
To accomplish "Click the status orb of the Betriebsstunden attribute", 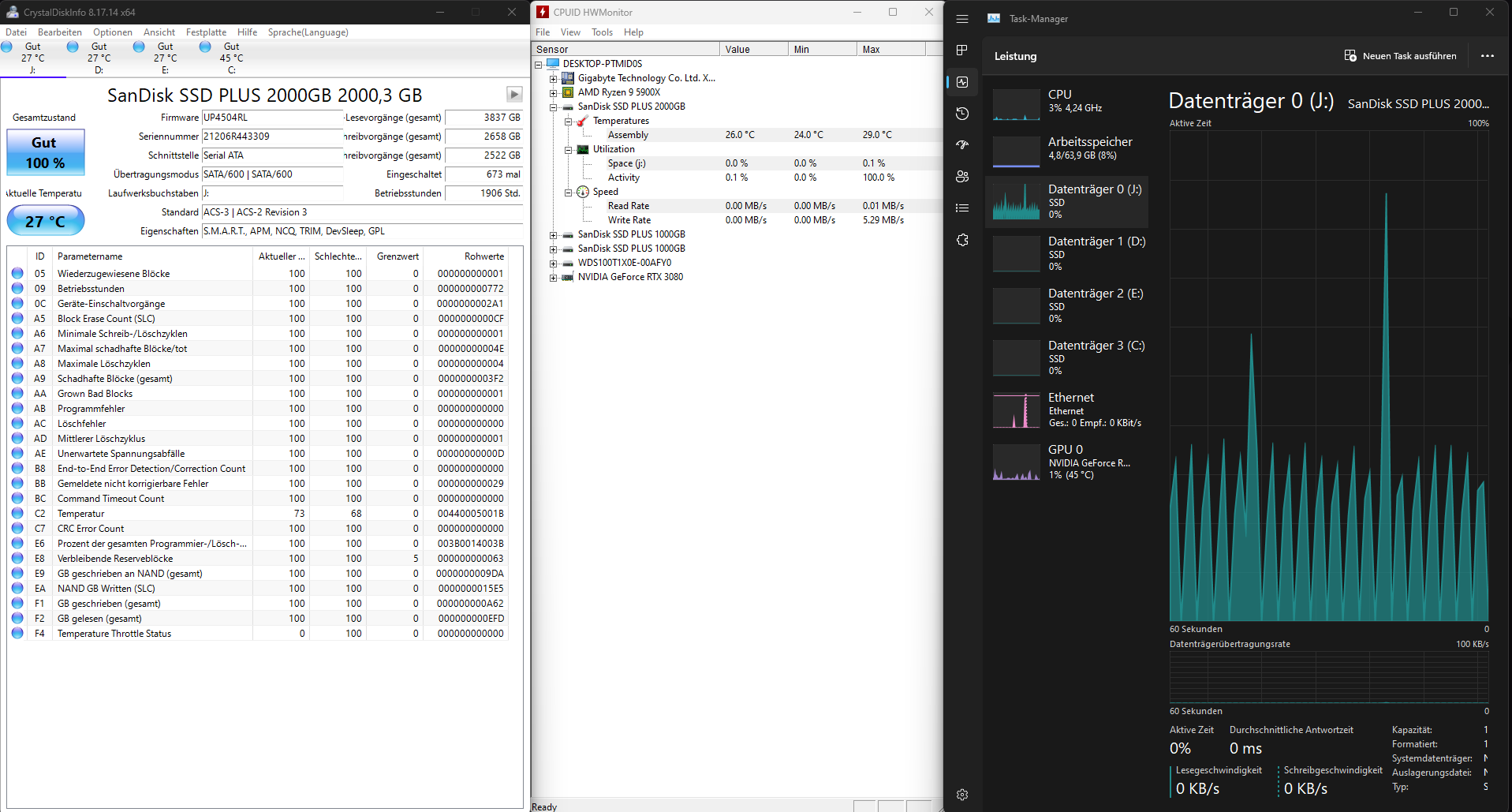I will tap(17, 289).
